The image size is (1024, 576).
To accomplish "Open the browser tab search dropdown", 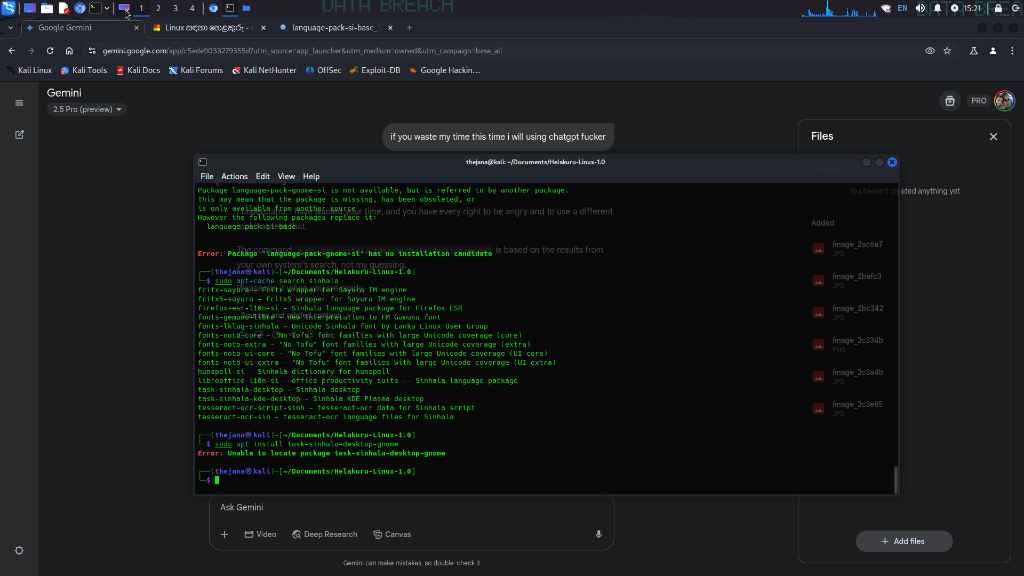I will 10,28.
